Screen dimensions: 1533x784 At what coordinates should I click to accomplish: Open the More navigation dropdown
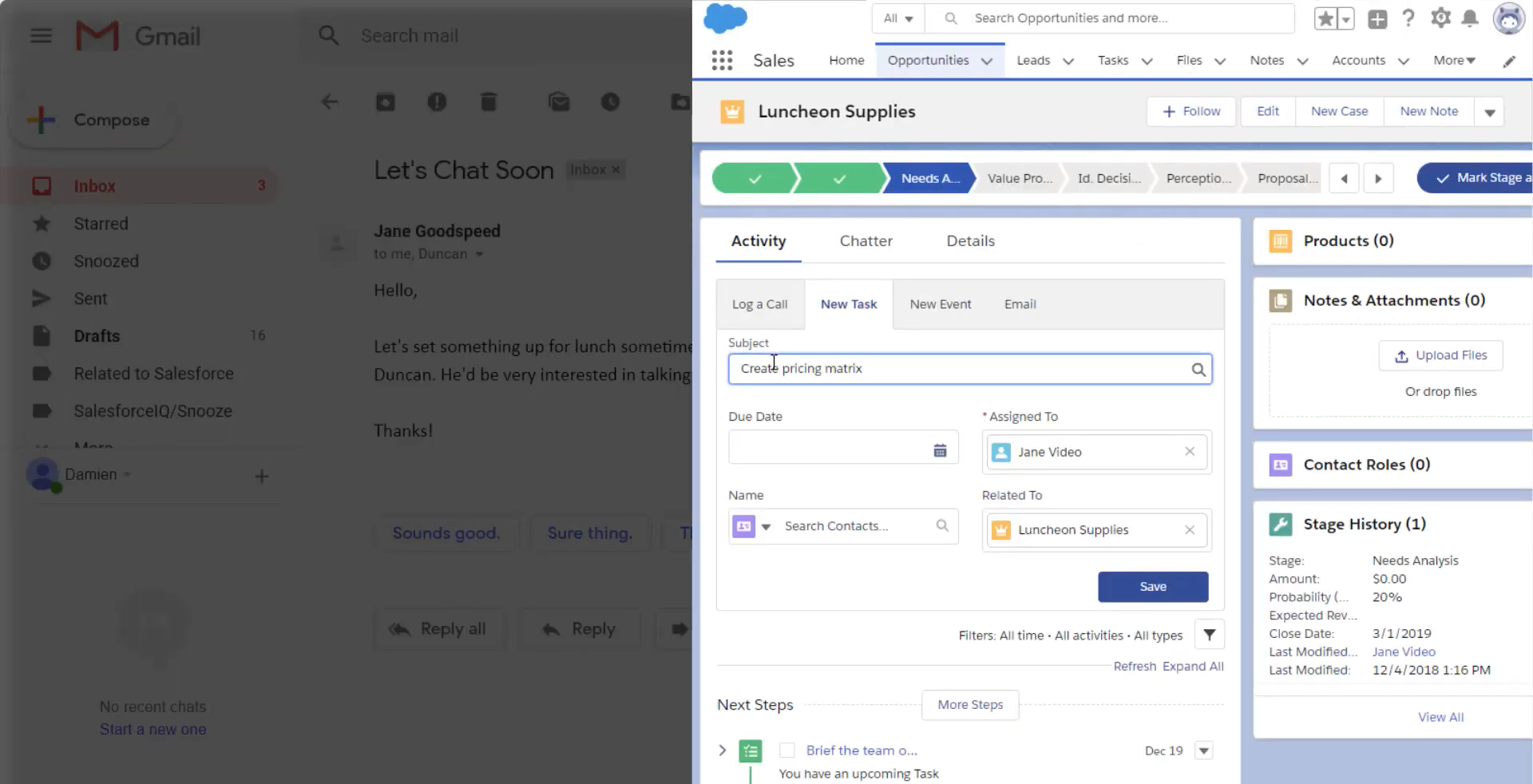click(1454, 61)
